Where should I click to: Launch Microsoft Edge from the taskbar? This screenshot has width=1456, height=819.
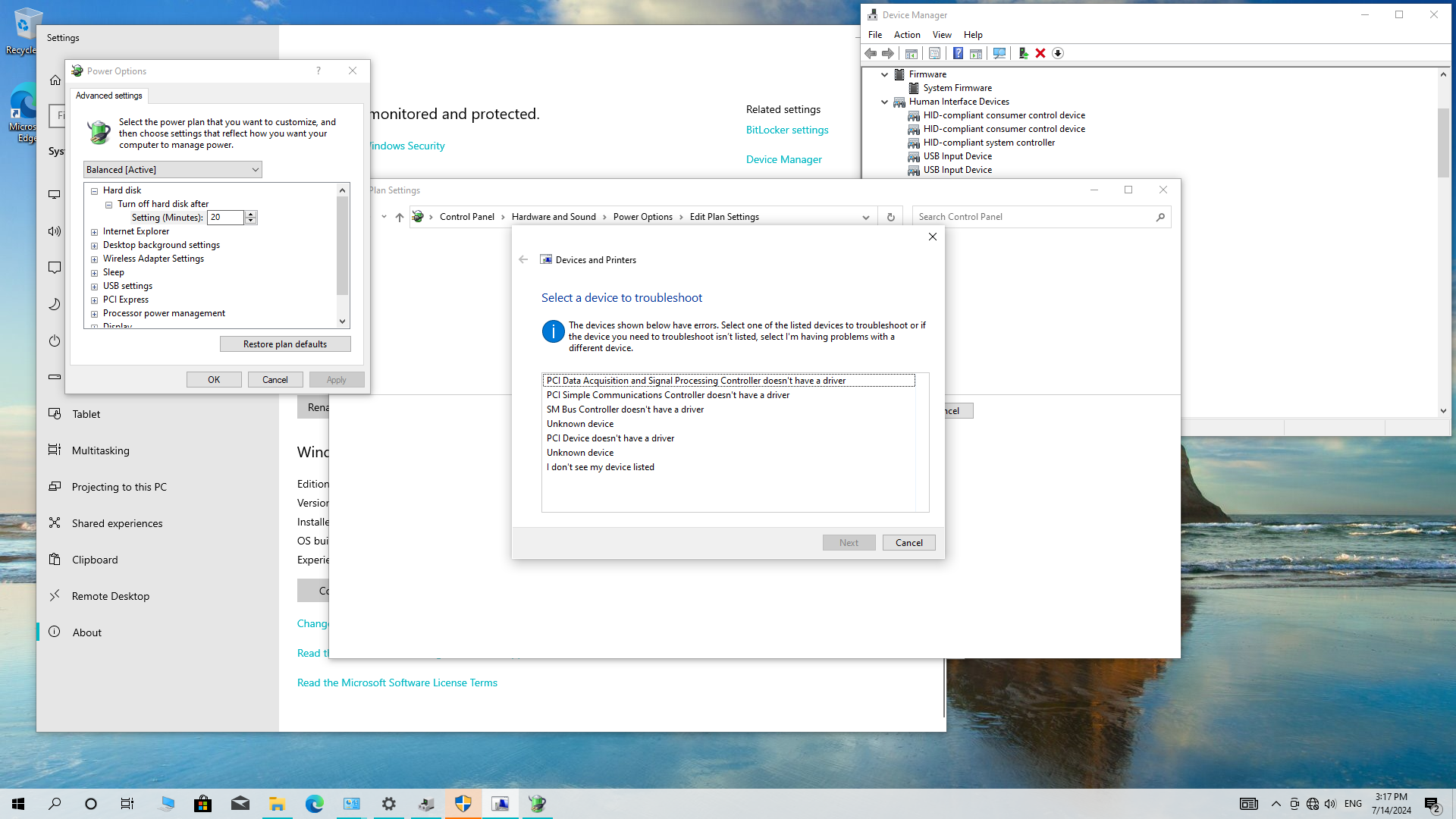pyautogui.click(x=315, y=803)
